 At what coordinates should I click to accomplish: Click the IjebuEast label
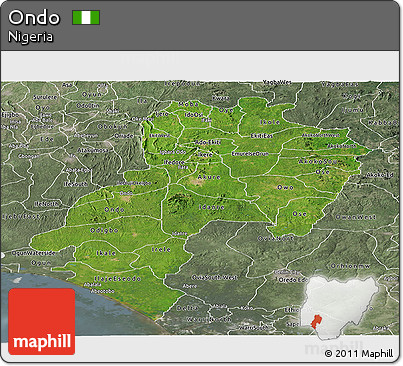(21, 216)
